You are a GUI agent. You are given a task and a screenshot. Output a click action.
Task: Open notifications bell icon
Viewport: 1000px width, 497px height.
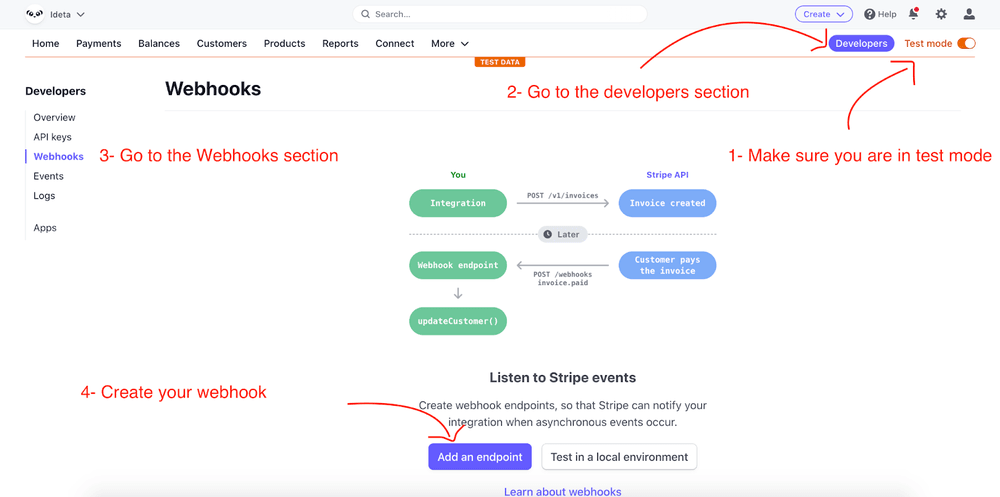pos(914,14)
